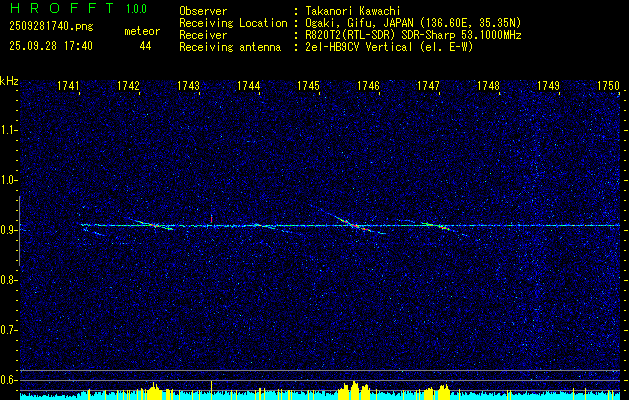Click the 1741 time marker
The image size is (629, 400).
pyautogui.click(x=69, y=87)
